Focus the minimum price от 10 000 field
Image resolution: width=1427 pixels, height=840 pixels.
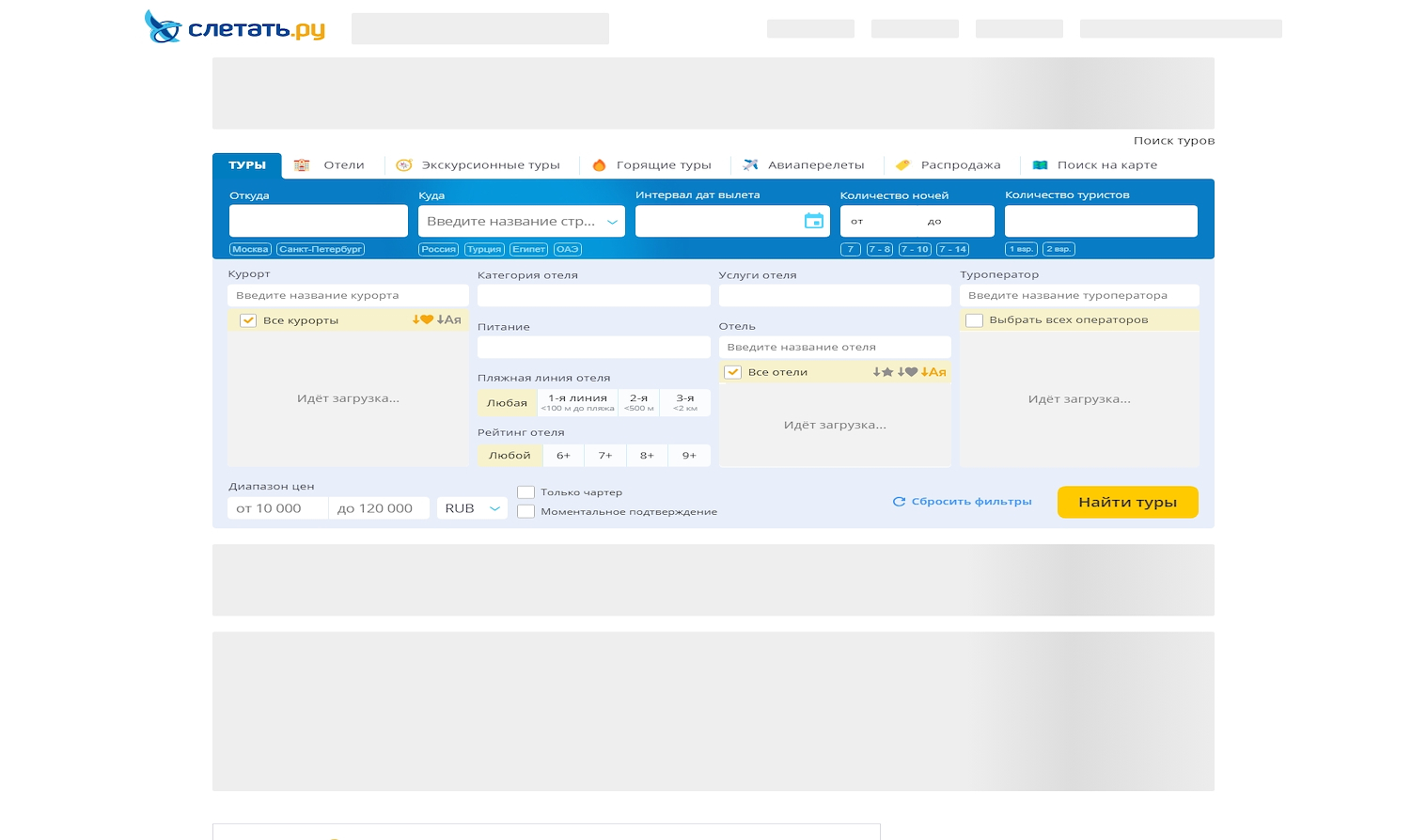pos(278,508)
